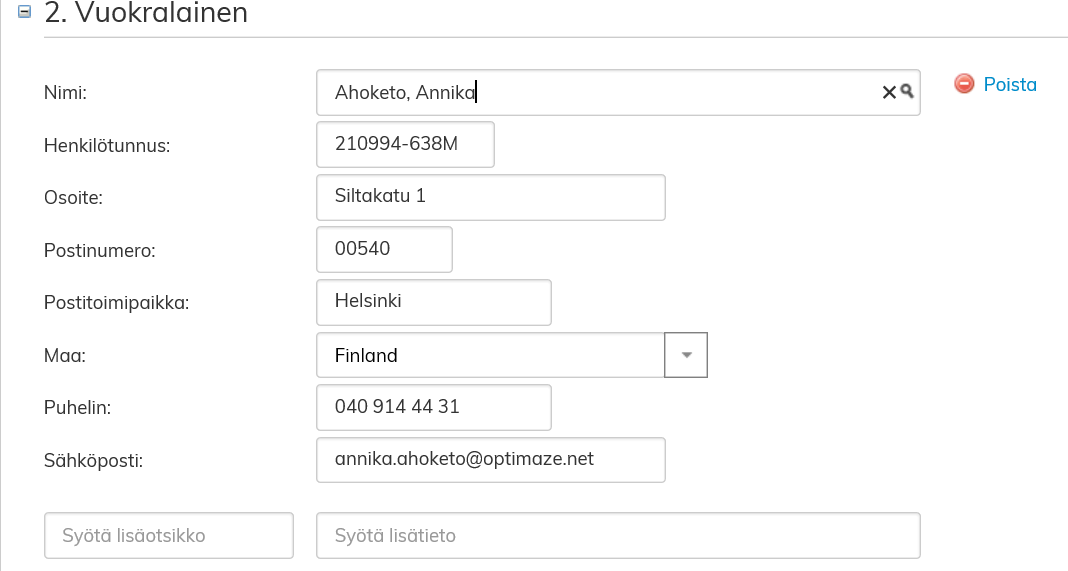Click the '2. Vuokralainen' section heading
Image resolution: width=1068 pixels, height=571 pixels.
(x=146, y=14)
